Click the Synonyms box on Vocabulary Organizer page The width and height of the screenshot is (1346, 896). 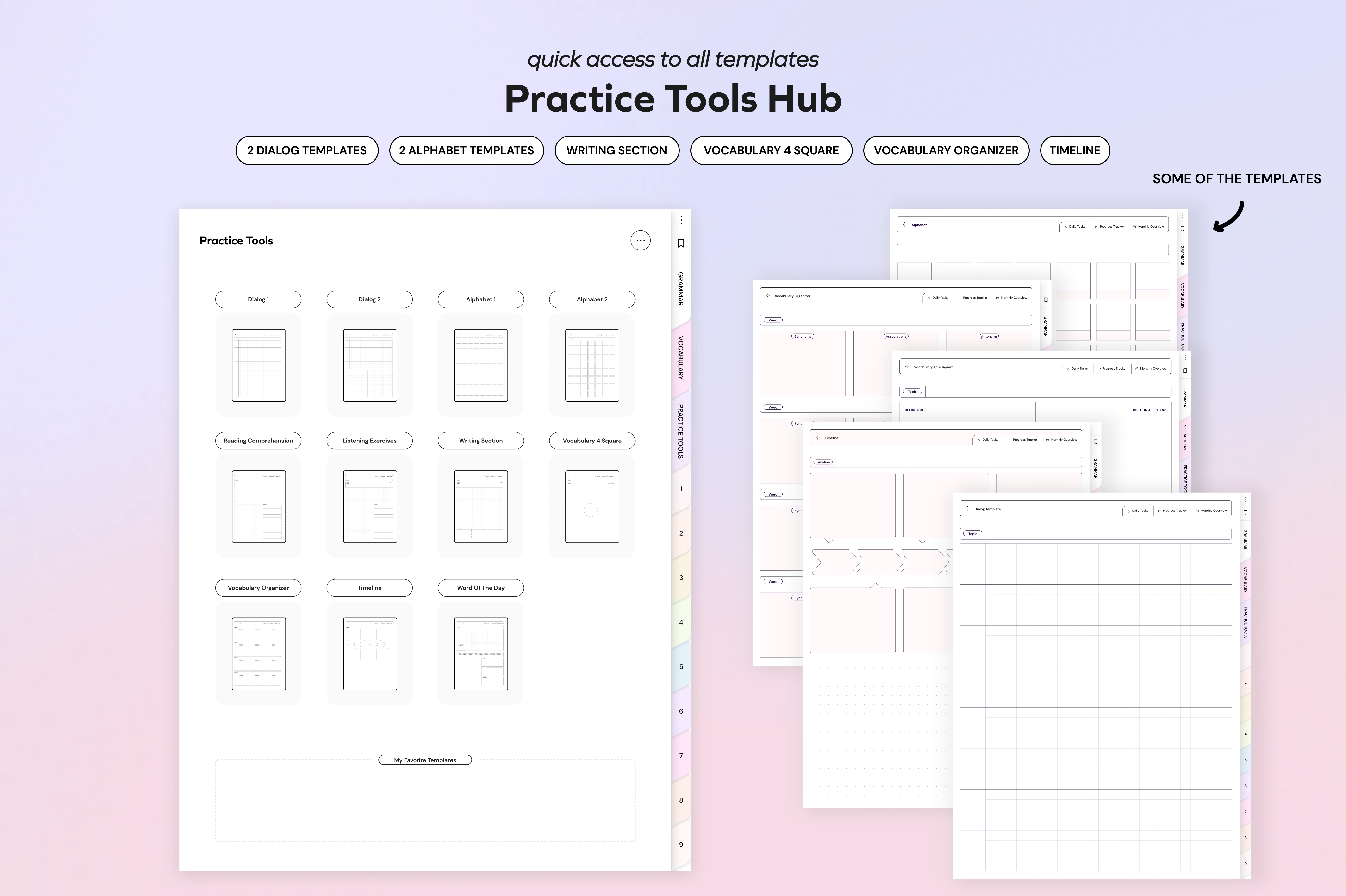point(803,364)
